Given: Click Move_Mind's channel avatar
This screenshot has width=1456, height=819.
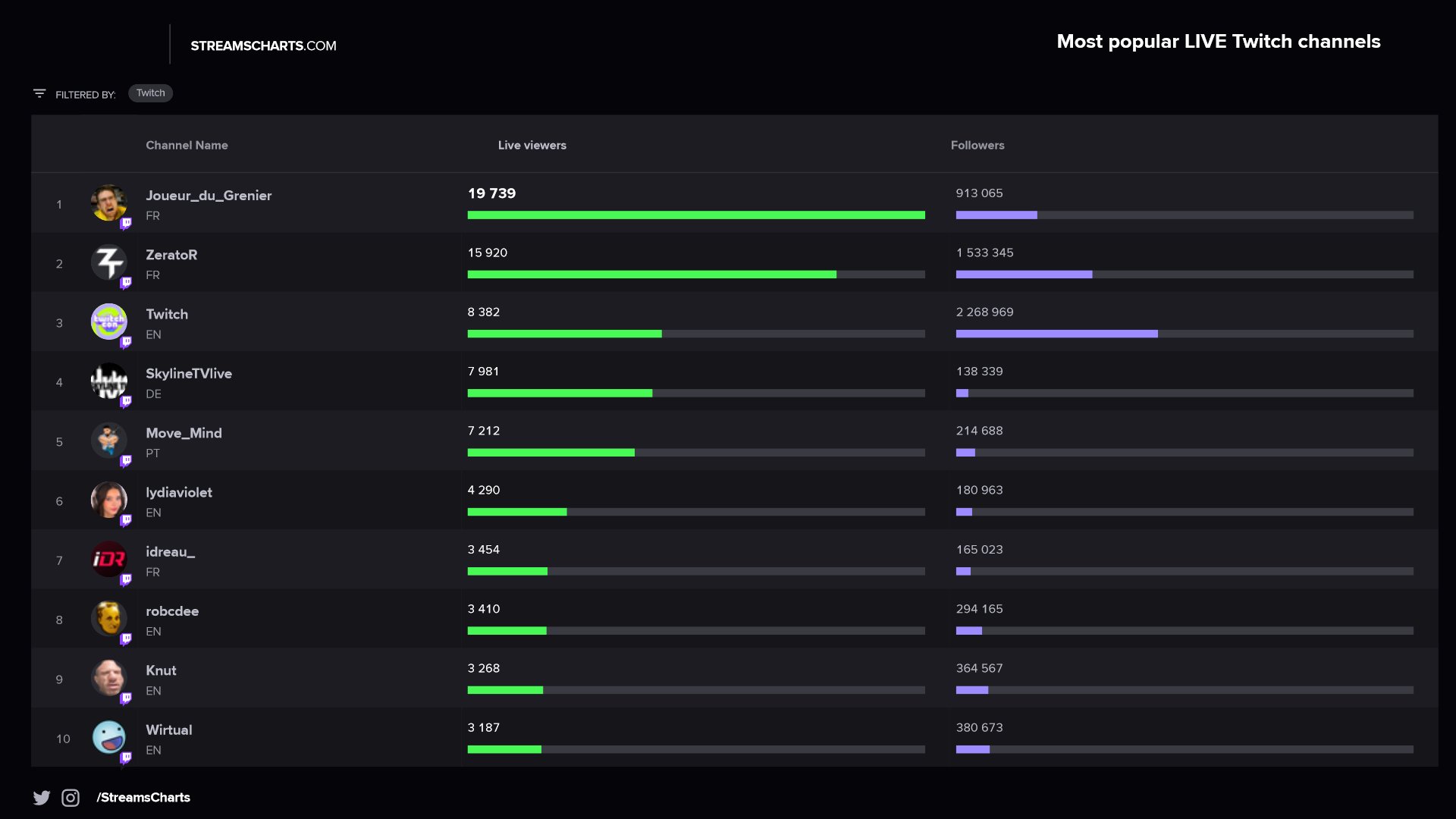Looking at the screenshot, I should pos(108,441).
